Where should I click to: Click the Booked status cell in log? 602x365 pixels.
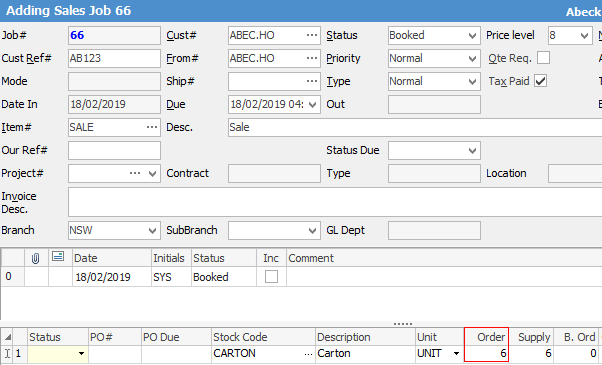pos(224,277)
